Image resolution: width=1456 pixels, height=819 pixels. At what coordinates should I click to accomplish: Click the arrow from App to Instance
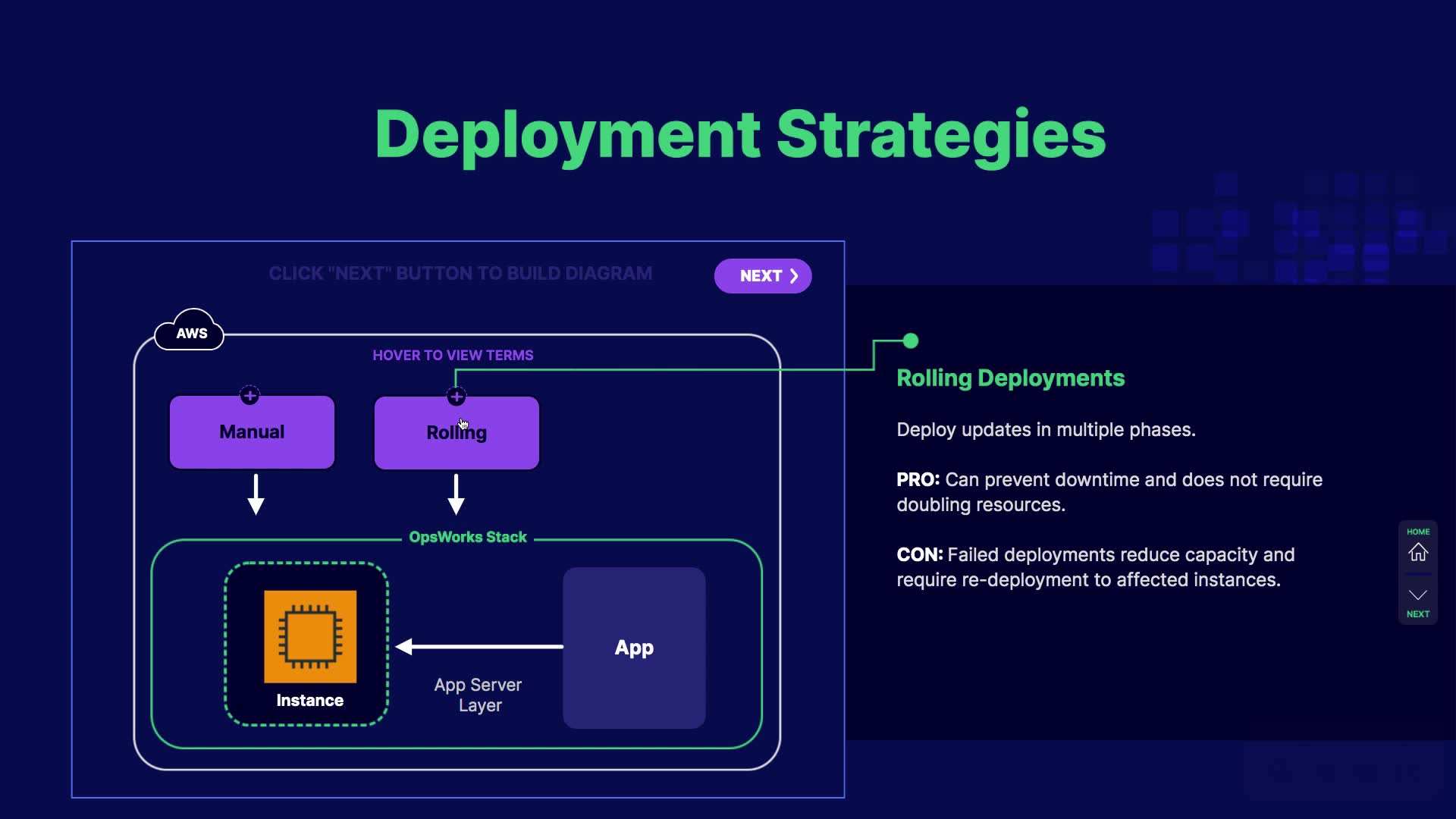(x=479, y=646)
